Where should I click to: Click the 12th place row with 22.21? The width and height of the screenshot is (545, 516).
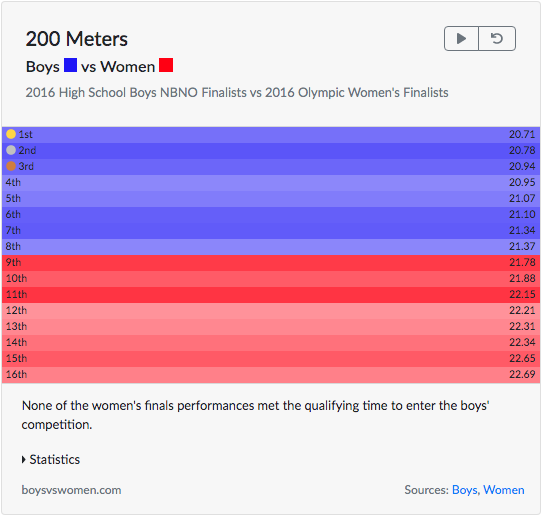click(271, 311)
